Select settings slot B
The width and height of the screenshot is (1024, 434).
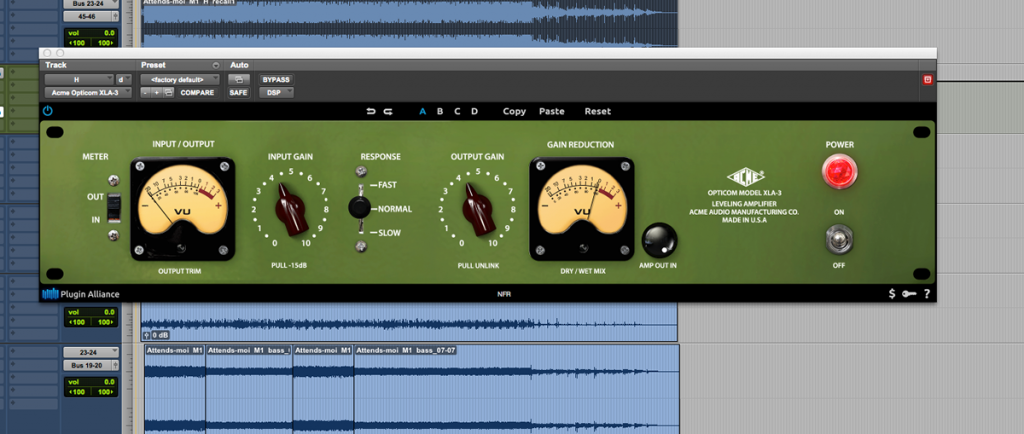(x=440, y=112)
